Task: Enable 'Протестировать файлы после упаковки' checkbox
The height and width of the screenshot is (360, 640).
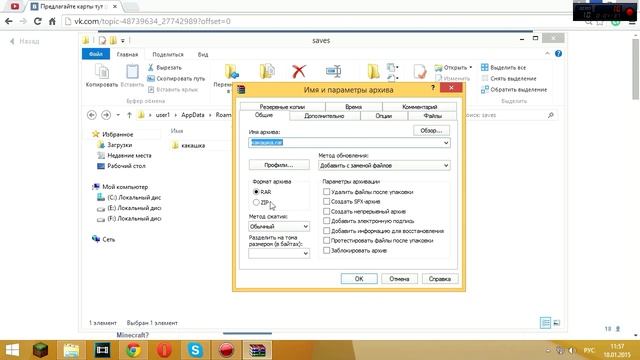Action: coord(327,240)
